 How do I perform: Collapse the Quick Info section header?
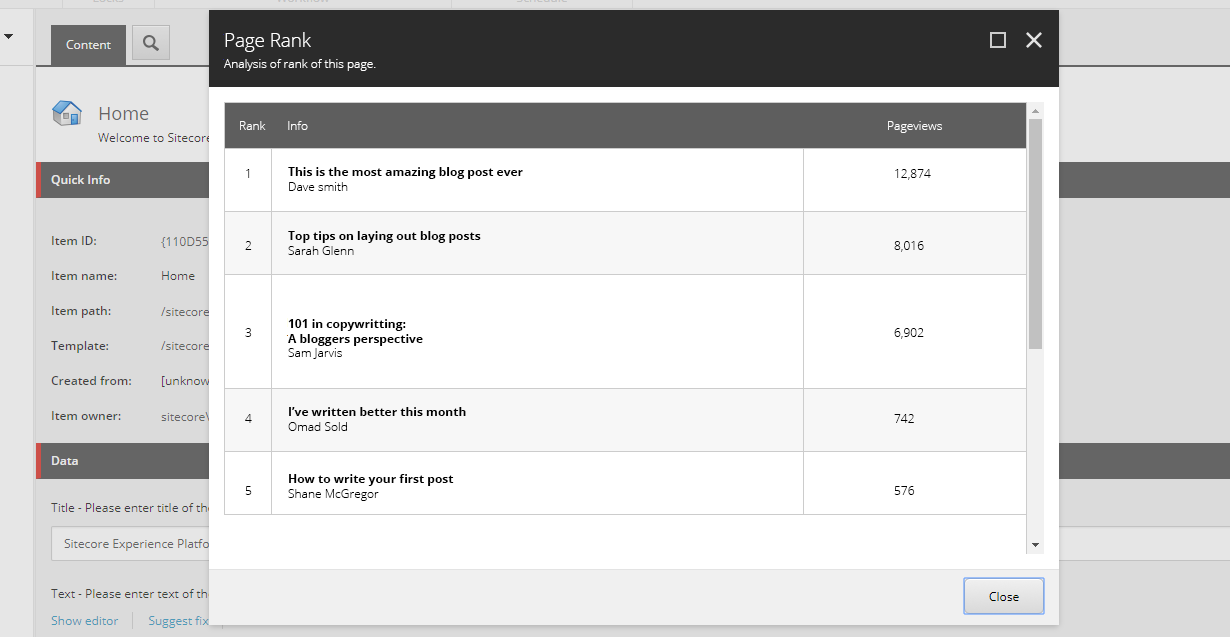coord(122,180)
